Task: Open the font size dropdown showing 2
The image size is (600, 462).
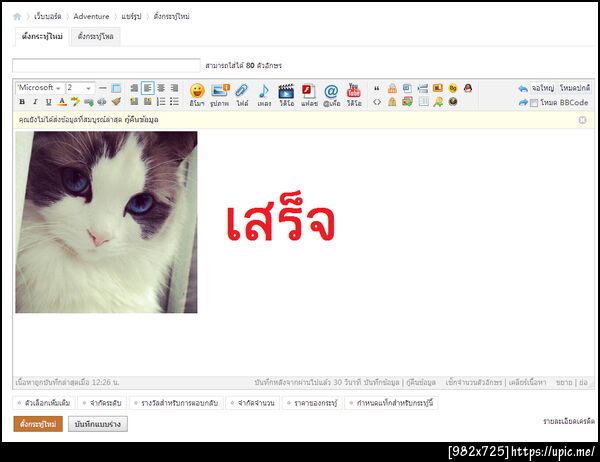Action: (x=80, y=88)
